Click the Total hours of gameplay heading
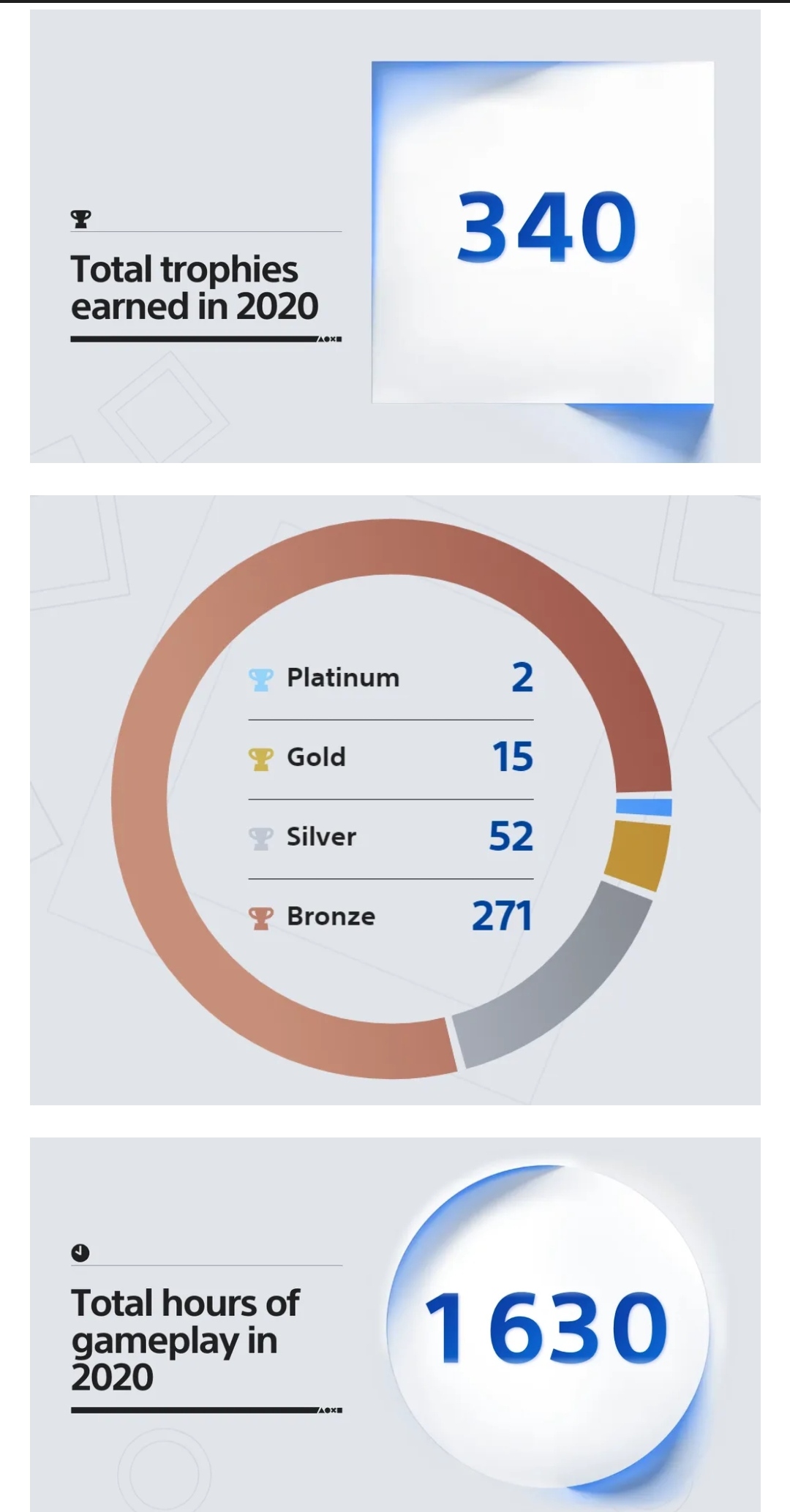 186,1340
